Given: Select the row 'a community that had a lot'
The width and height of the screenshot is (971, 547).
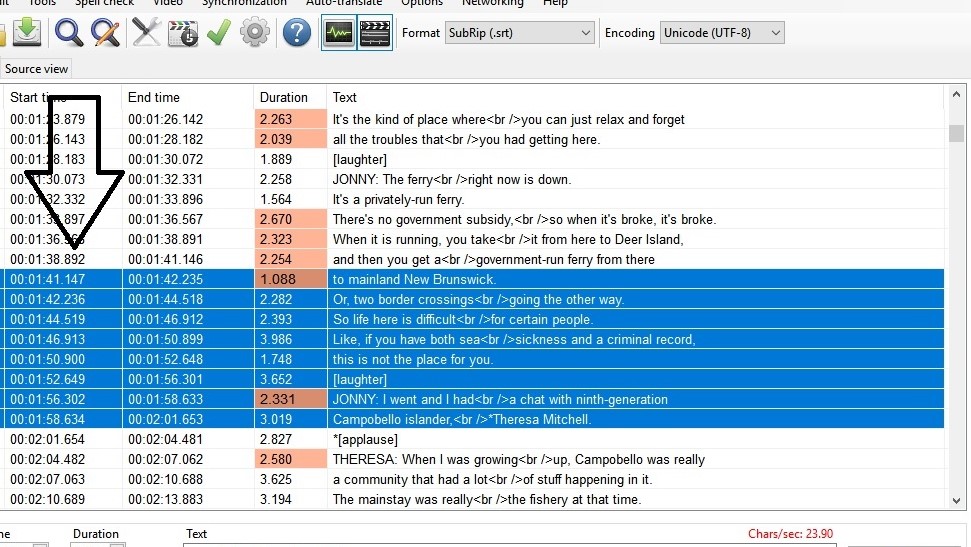Looking at the screenshot, I should pos(474,479).
